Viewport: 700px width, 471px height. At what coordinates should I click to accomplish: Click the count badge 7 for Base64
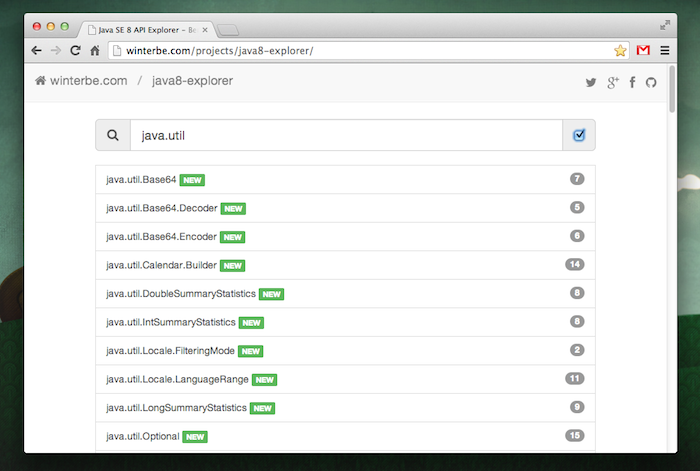[577, 179]
